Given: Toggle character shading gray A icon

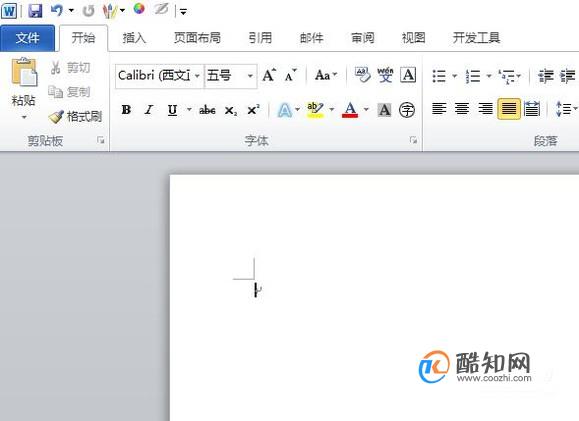Looking at the screenshot, I should coord(384,110).
